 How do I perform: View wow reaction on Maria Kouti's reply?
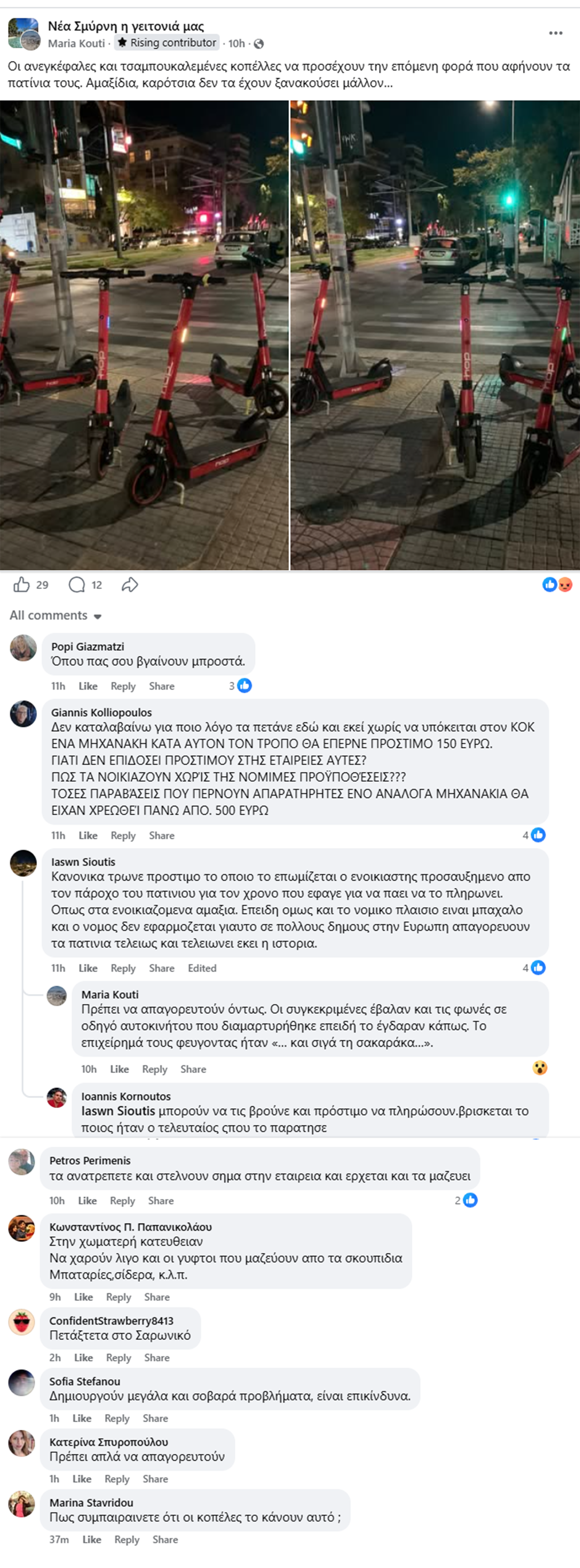coord(539,1068)
